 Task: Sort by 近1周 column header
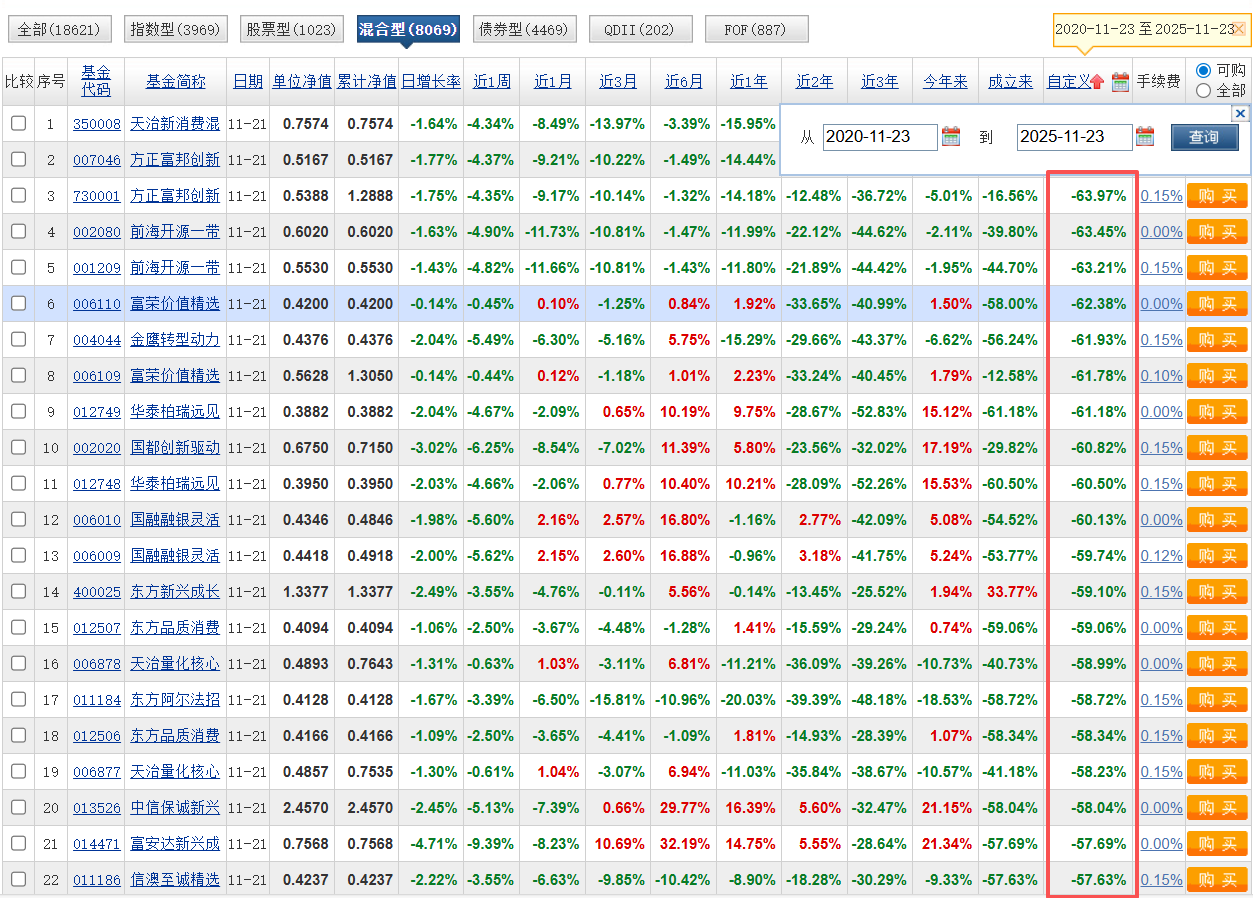tap(491, 81)
